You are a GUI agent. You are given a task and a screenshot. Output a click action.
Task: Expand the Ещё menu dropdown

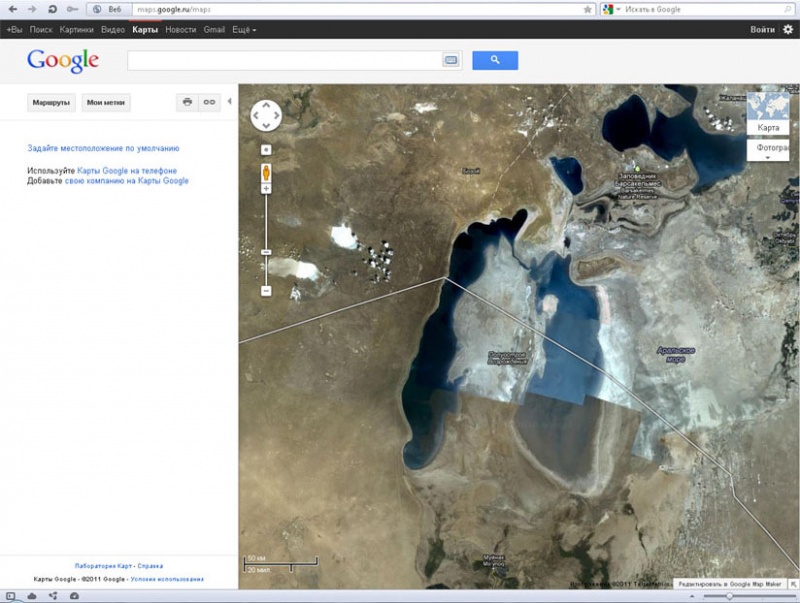coord(244,30)
